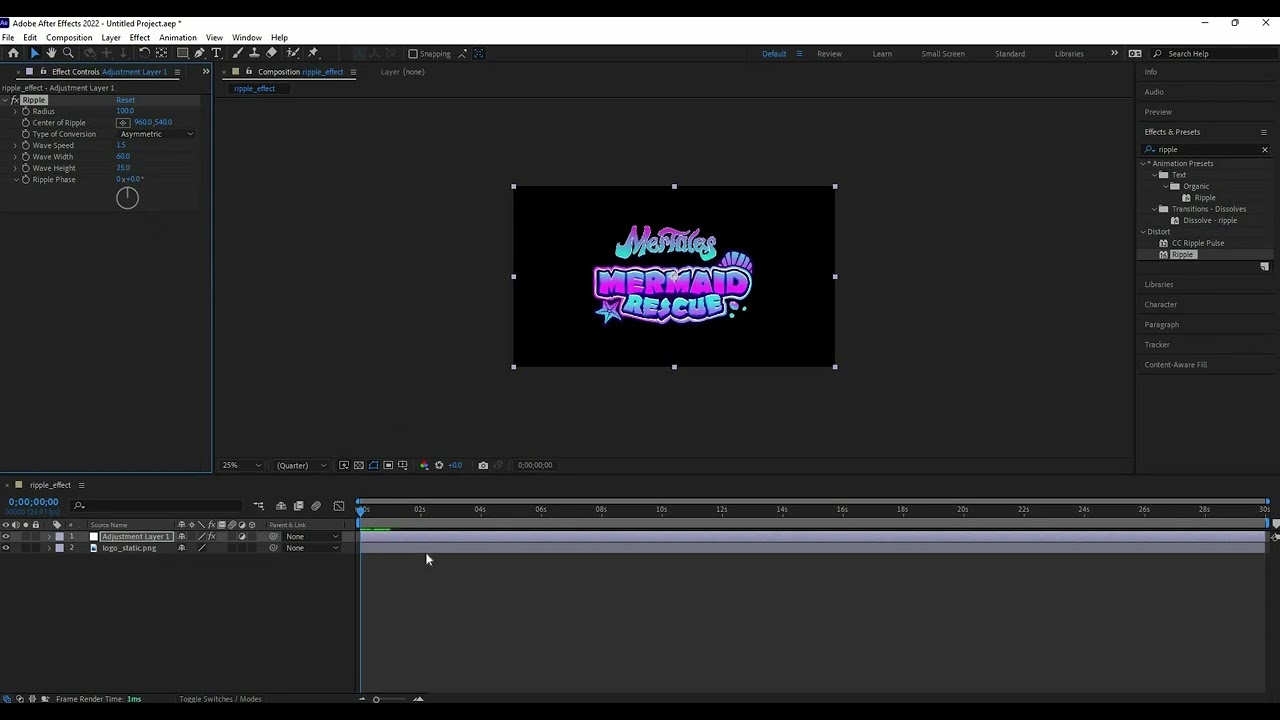The height and width of the screenshot is (720, 1280).
Task: Open the Content-Aware Fill panel
Action: click(x=1176, y=365)
